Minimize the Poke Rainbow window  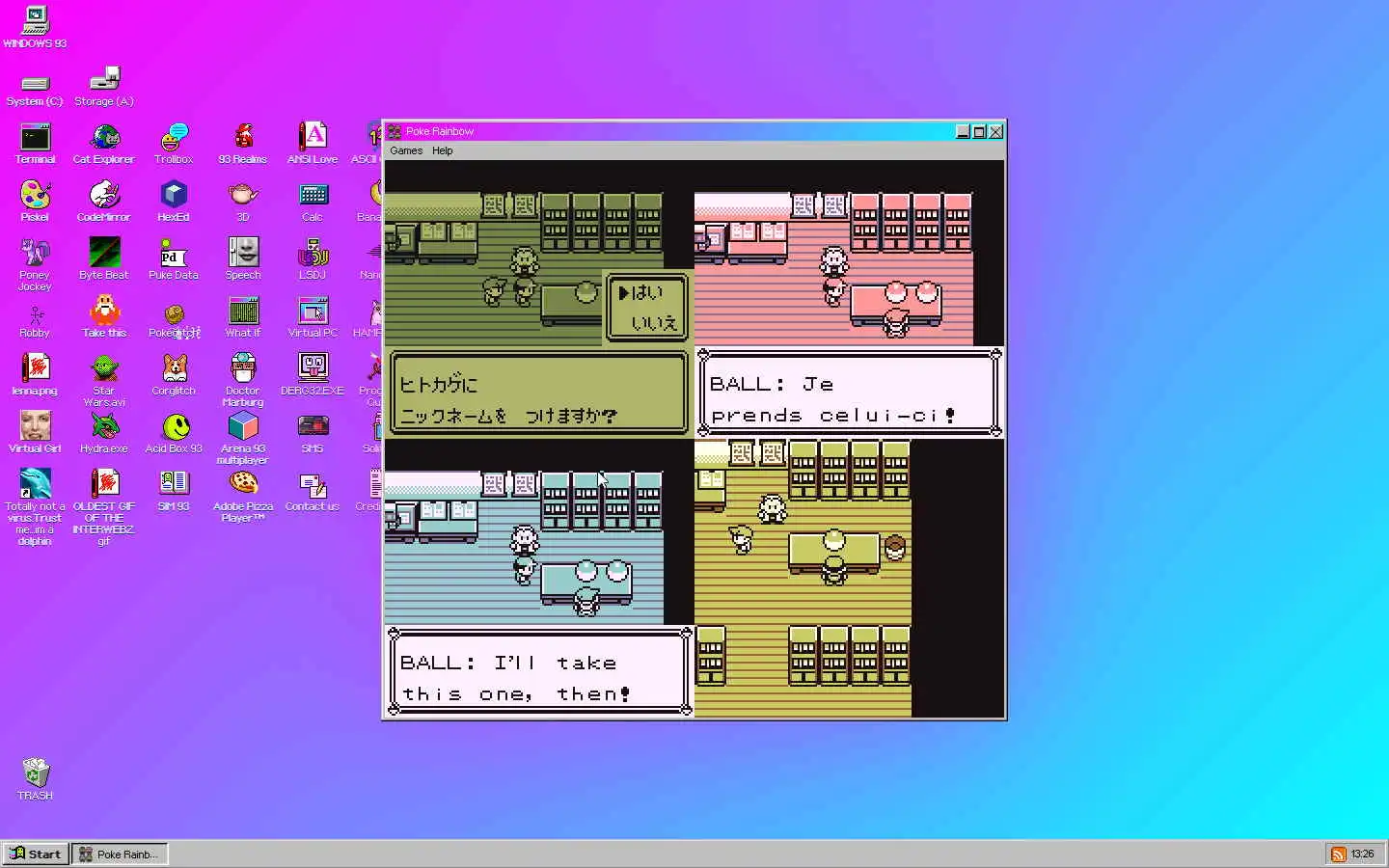pos(963,131)
